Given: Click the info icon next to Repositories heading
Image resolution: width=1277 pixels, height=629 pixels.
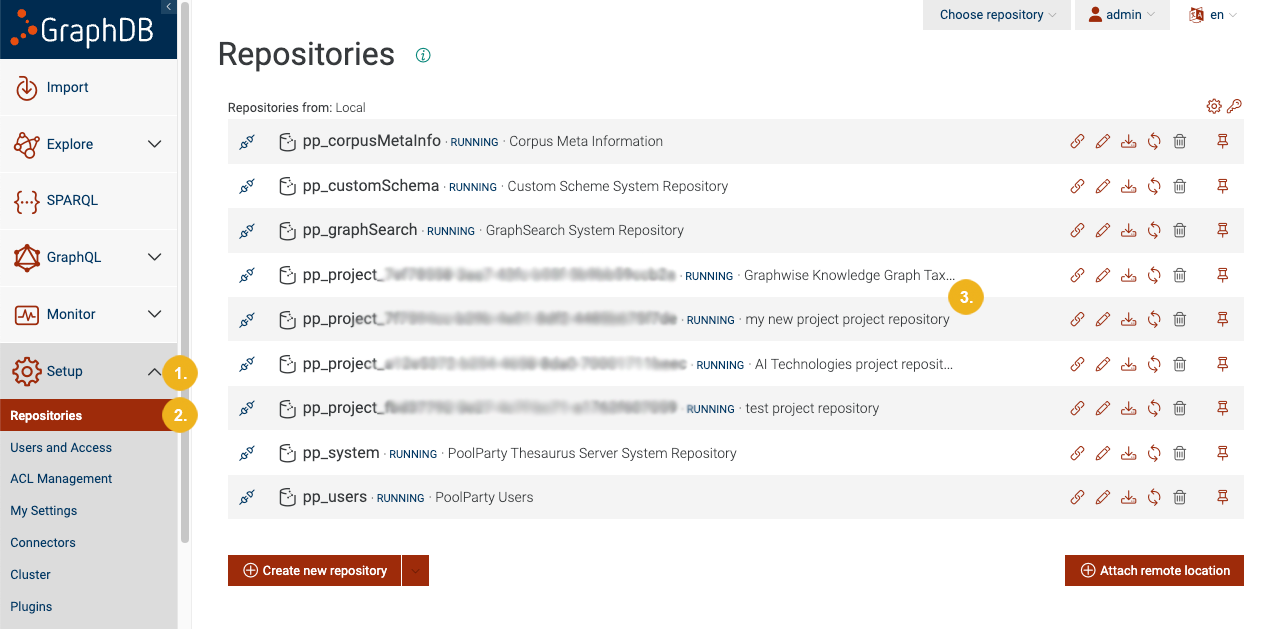Looking at the screenshot, I should [x=423, y=55].
